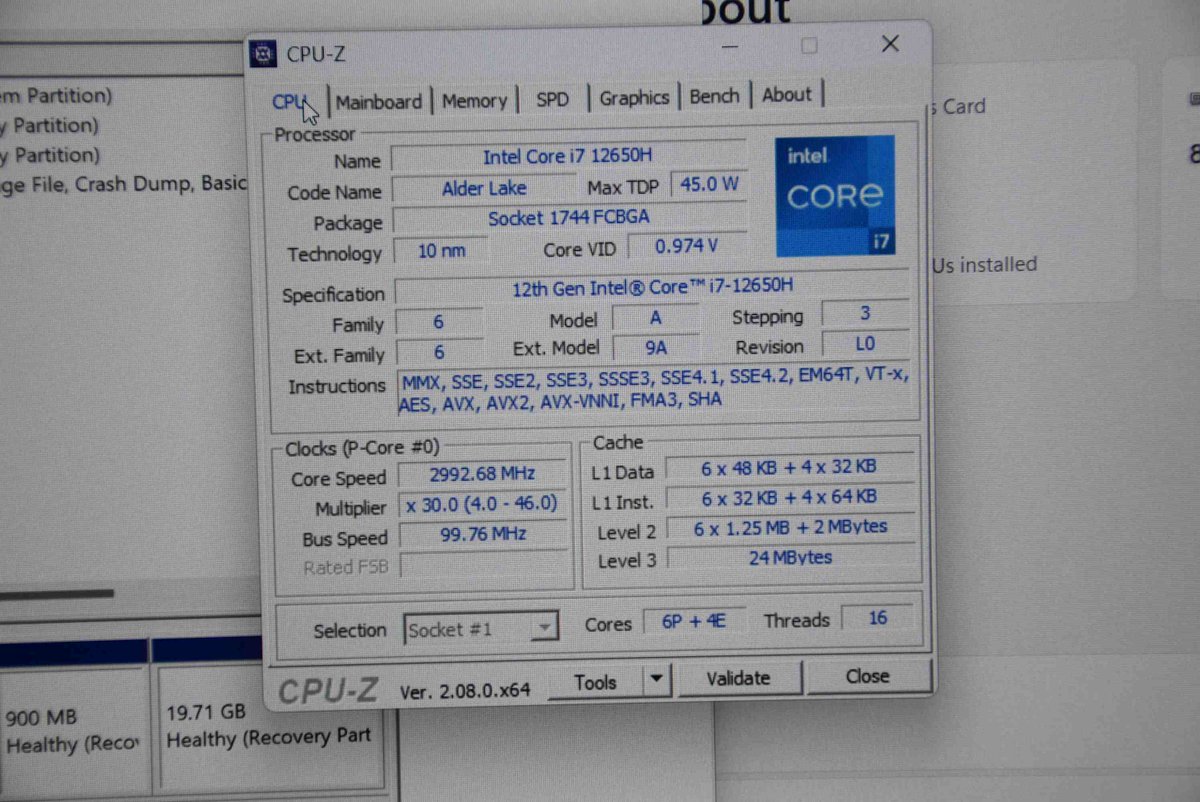The width and height of the screenshot is (1200, 802).
Task: Click the Bus Speed 99.76 MHz value
Action: (483, 535)
